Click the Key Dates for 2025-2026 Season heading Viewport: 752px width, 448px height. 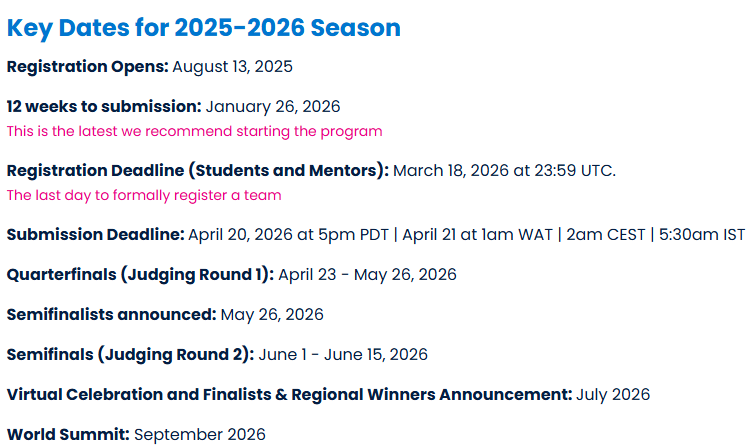203,28
